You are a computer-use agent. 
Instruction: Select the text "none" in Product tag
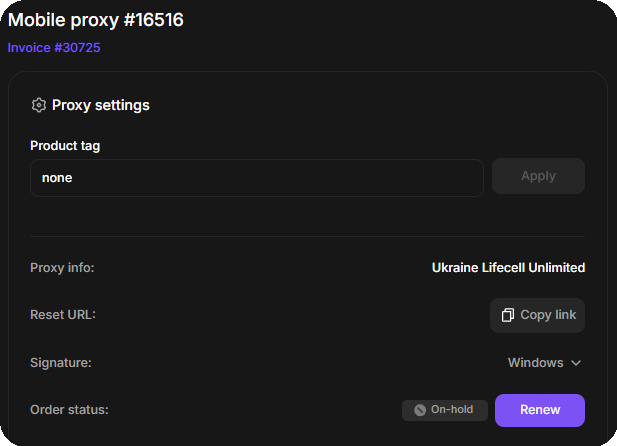[57, 178]
